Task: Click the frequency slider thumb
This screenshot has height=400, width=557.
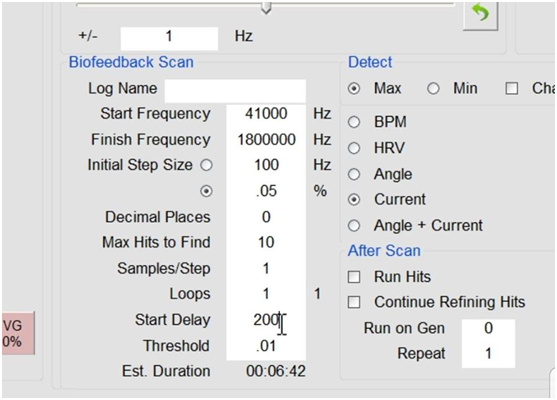Action: coord(266,8)
